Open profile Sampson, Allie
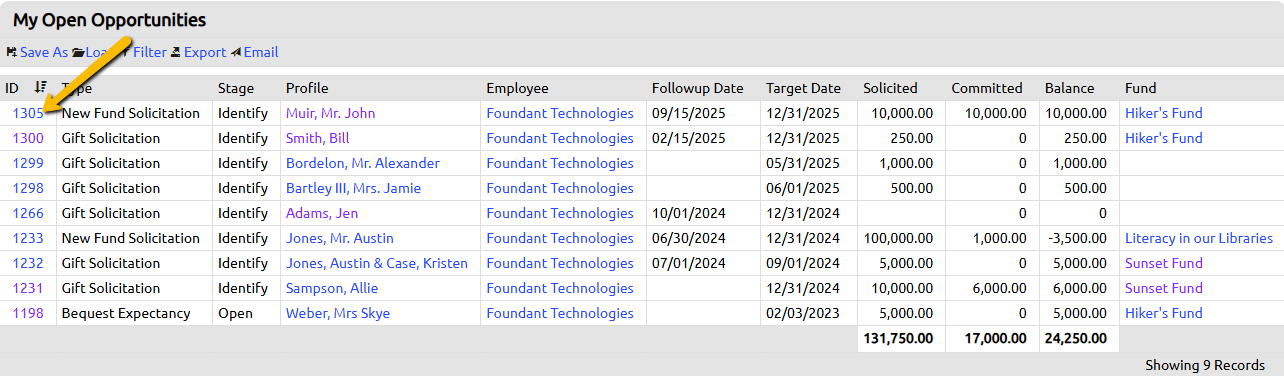The width and height of the screenshot is (1284, 376). 332,288
